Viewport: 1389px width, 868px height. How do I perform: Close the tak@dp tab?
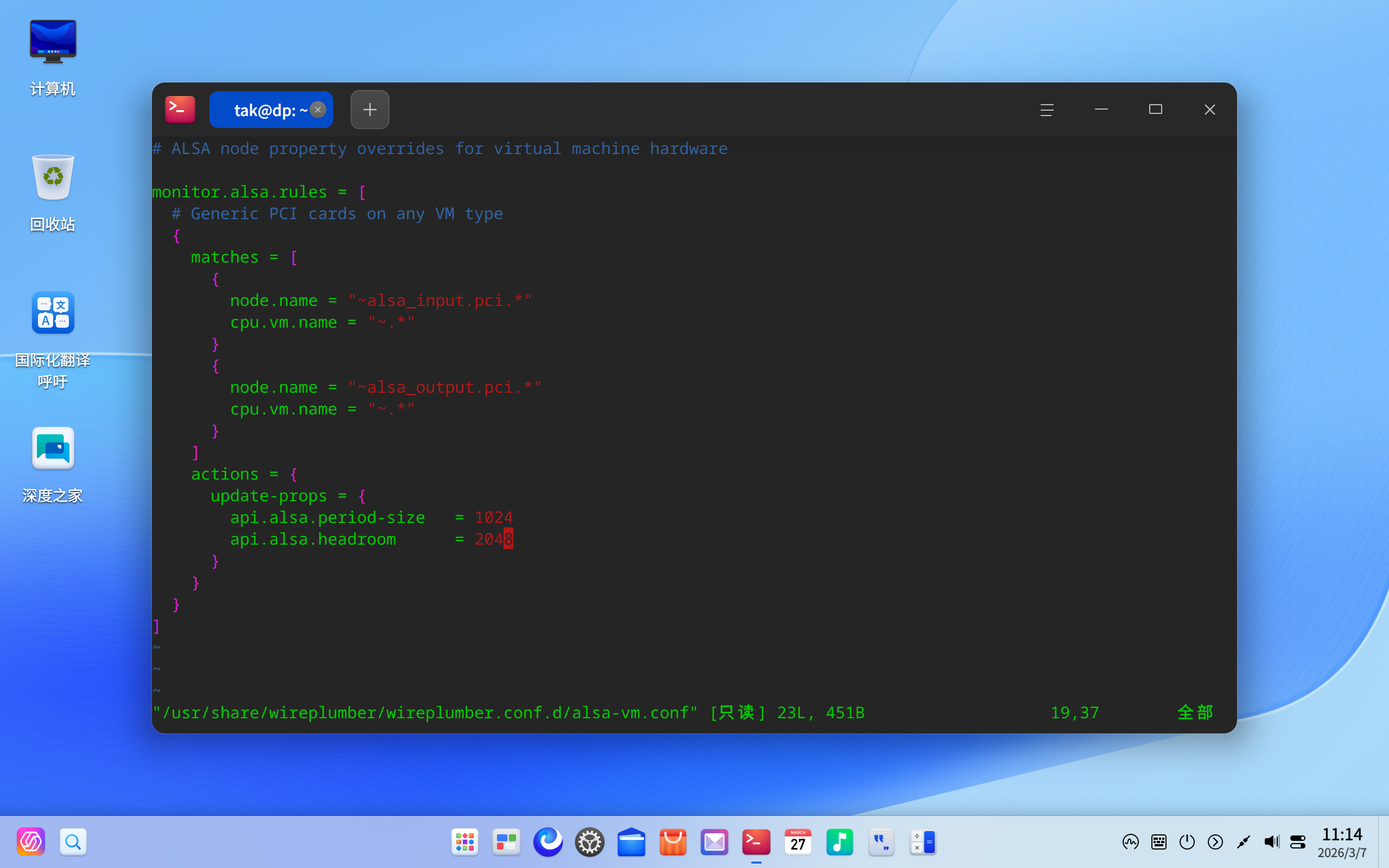pyautogui.click(x=318, y=109)
